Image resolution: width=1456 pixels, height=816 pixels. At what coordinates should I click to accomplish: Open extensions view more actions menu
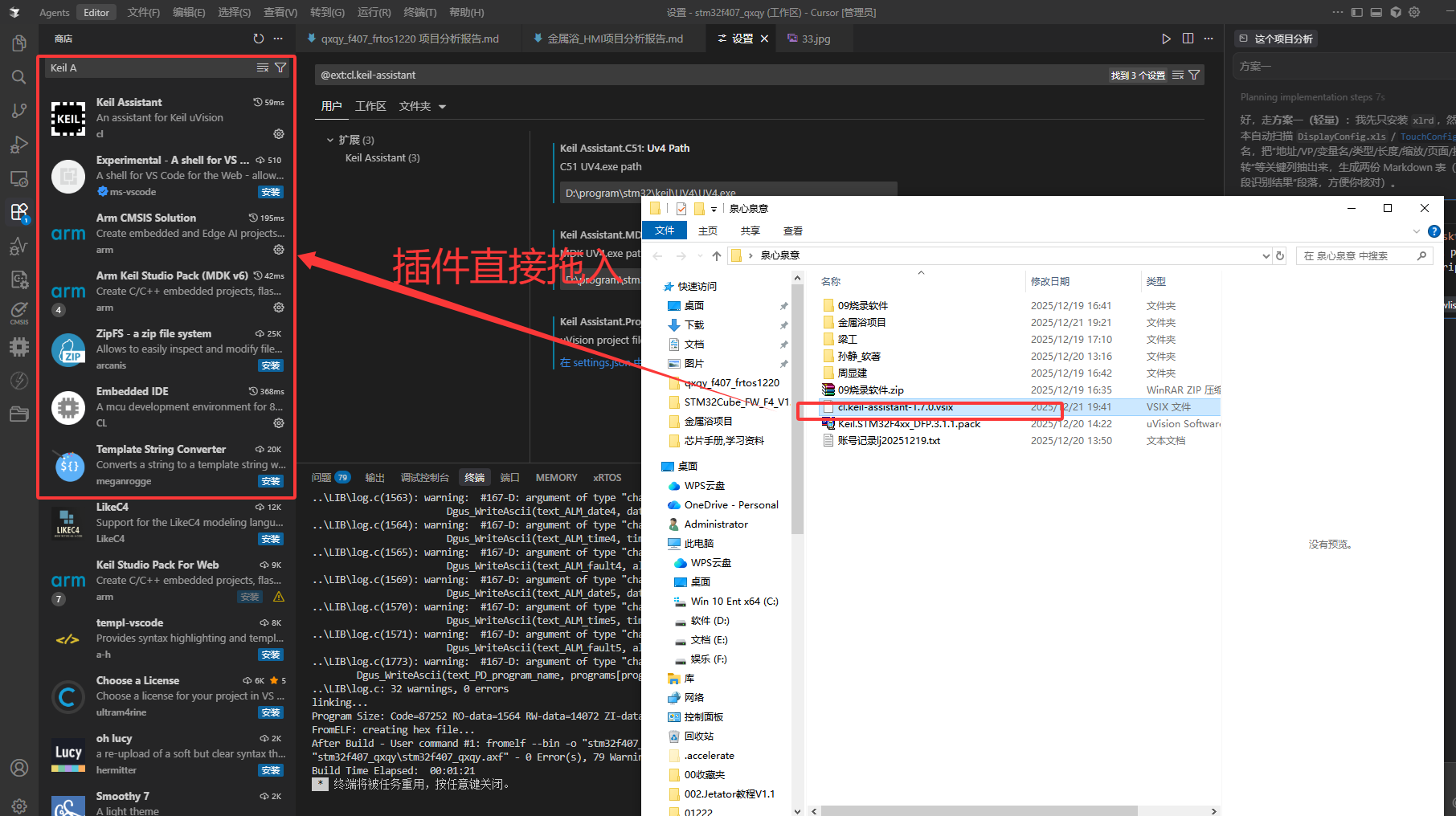(278, 39)
